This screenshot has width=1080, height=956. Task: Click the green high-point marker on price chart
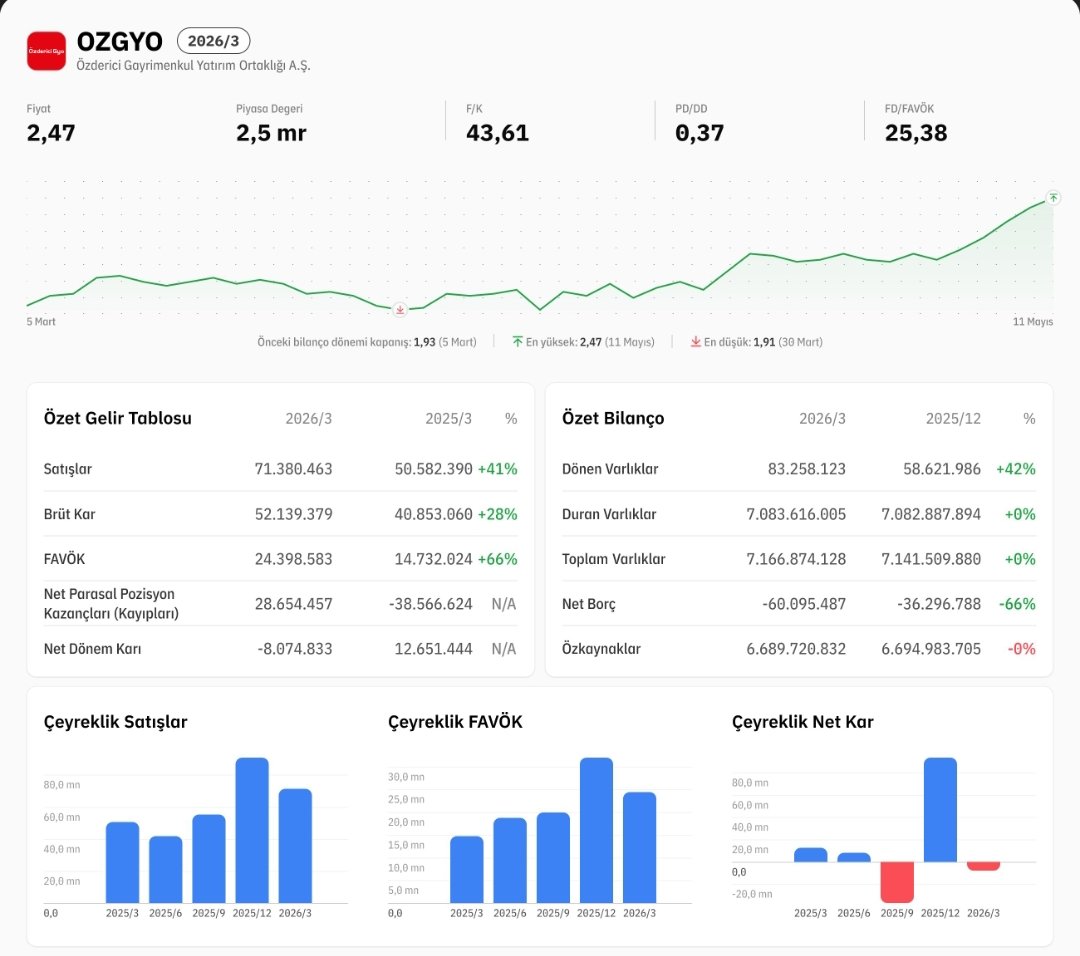tap(1053, 198)
